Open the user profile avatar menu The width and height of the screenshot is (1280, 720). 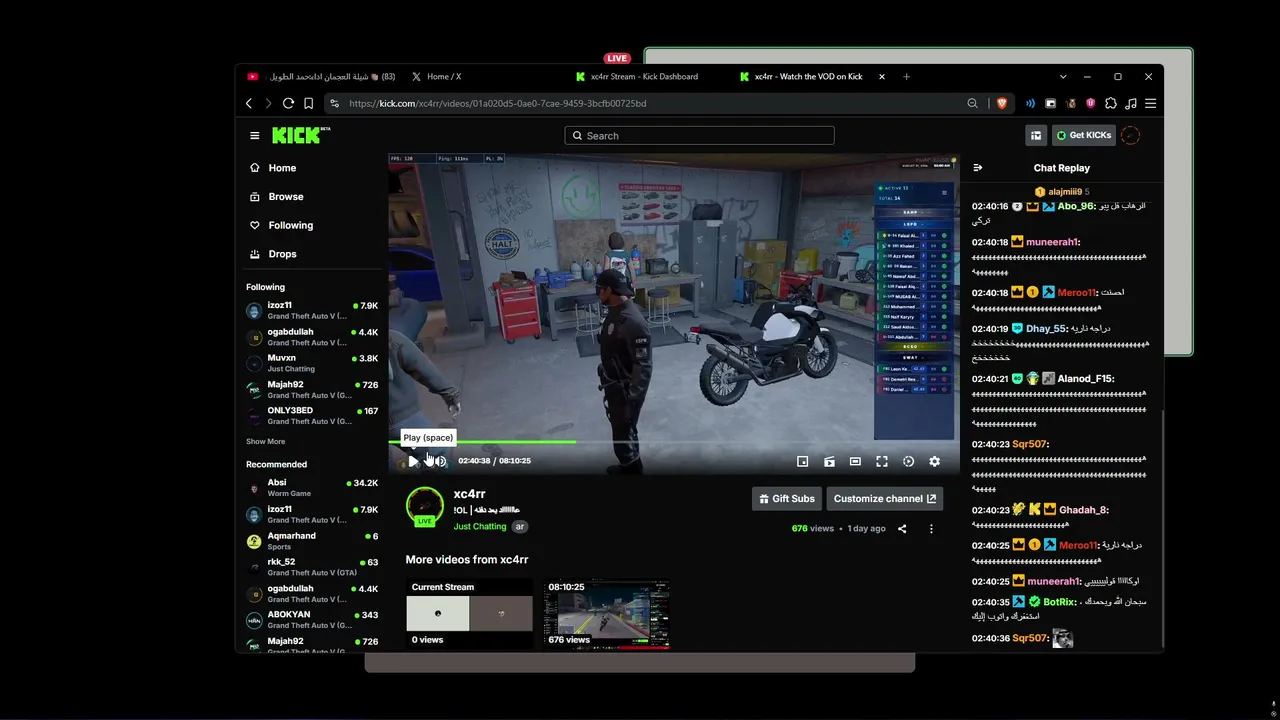1131,135
